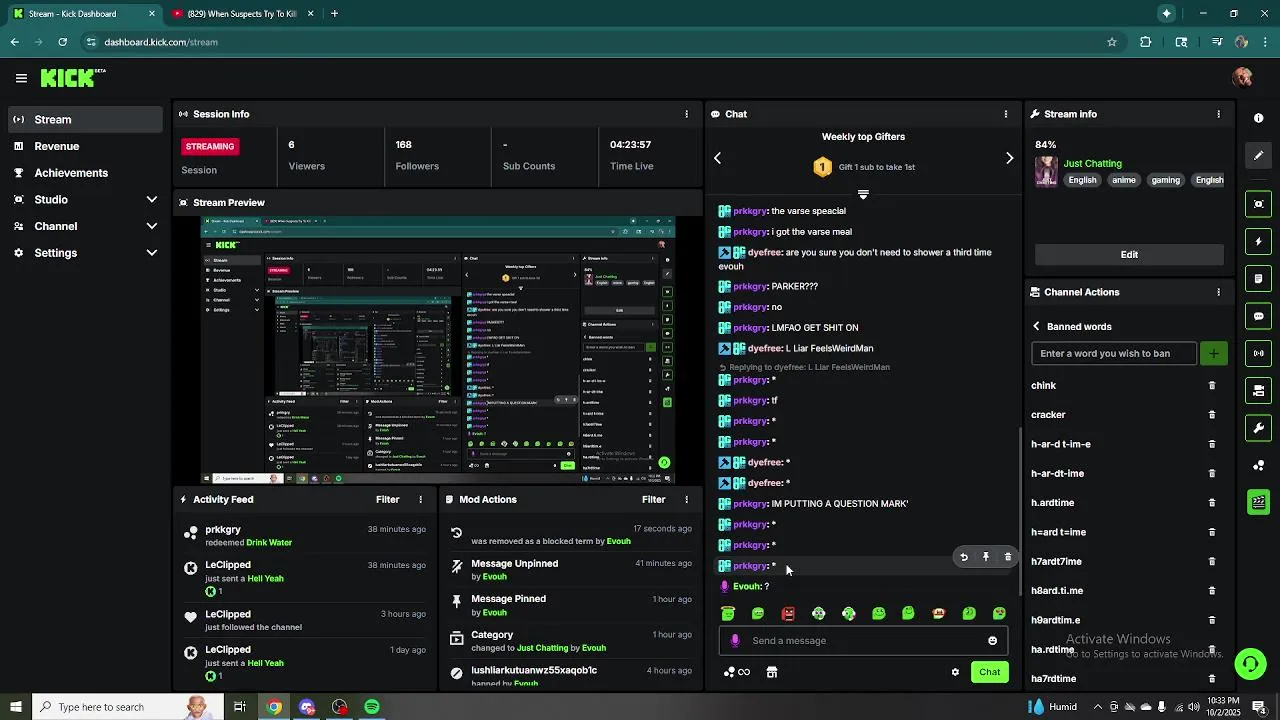This screenshot has width=1280, height=720.
Task: Open Achievements in the sidebar
Action: pos(84,173)
